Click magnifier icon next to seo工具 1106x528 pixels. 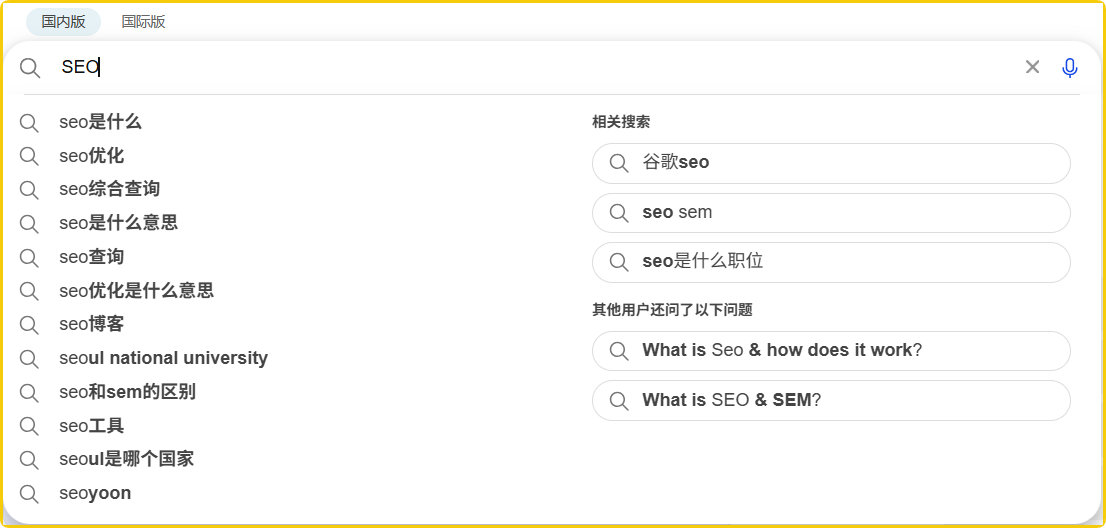(x=29, y=427)
